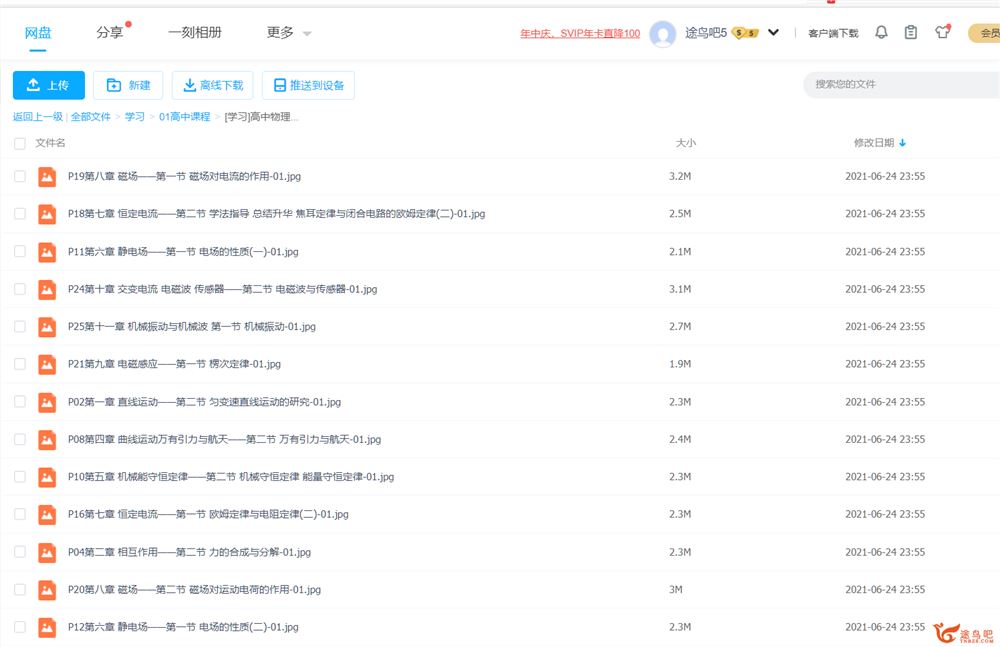Click the sort arrow beside 修改日期
Image resolution: width=1000 pixels, height=647 pixels.
click(x=903, y=143)
